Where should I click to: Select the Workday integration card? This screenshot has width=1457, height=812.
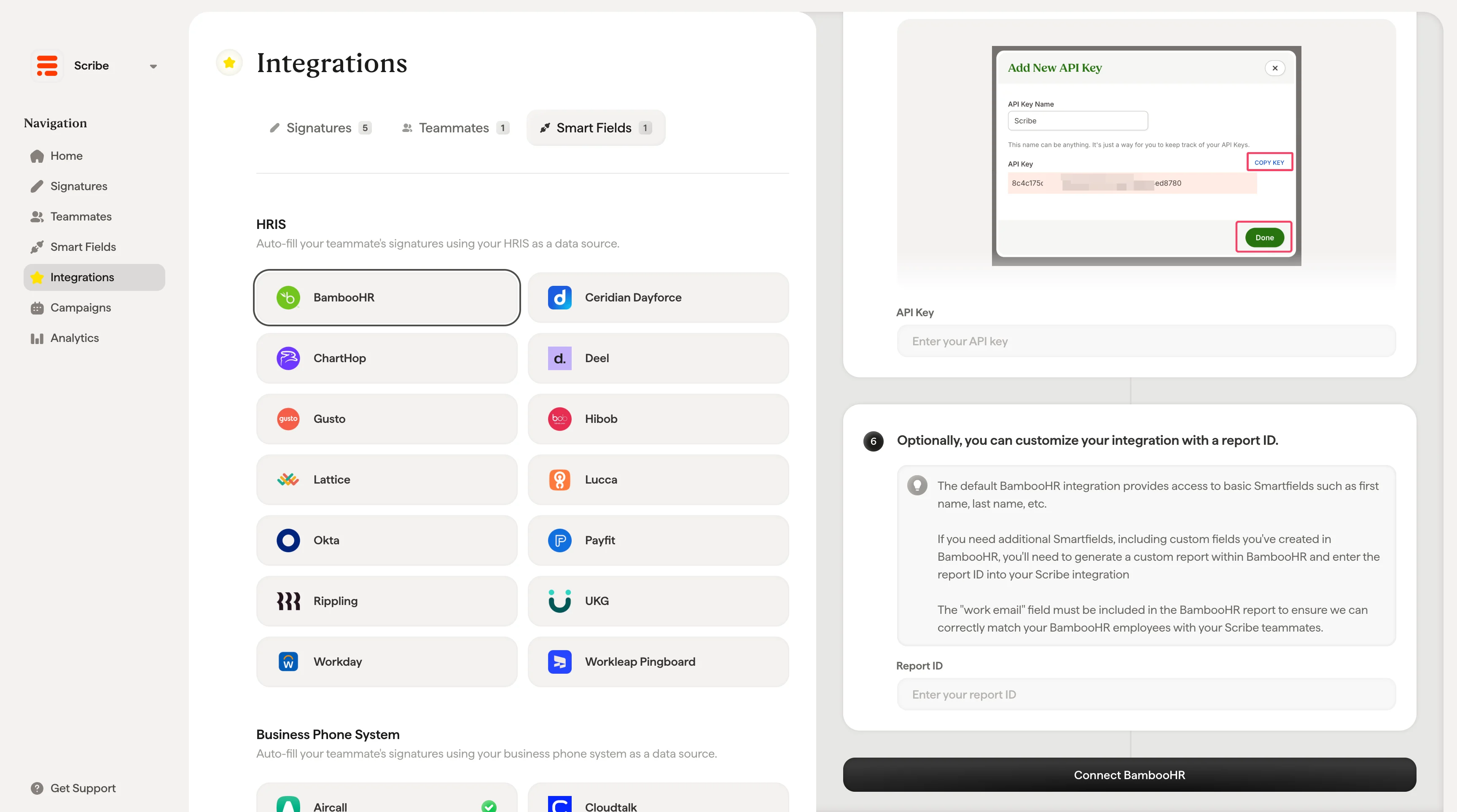(386, 661)
